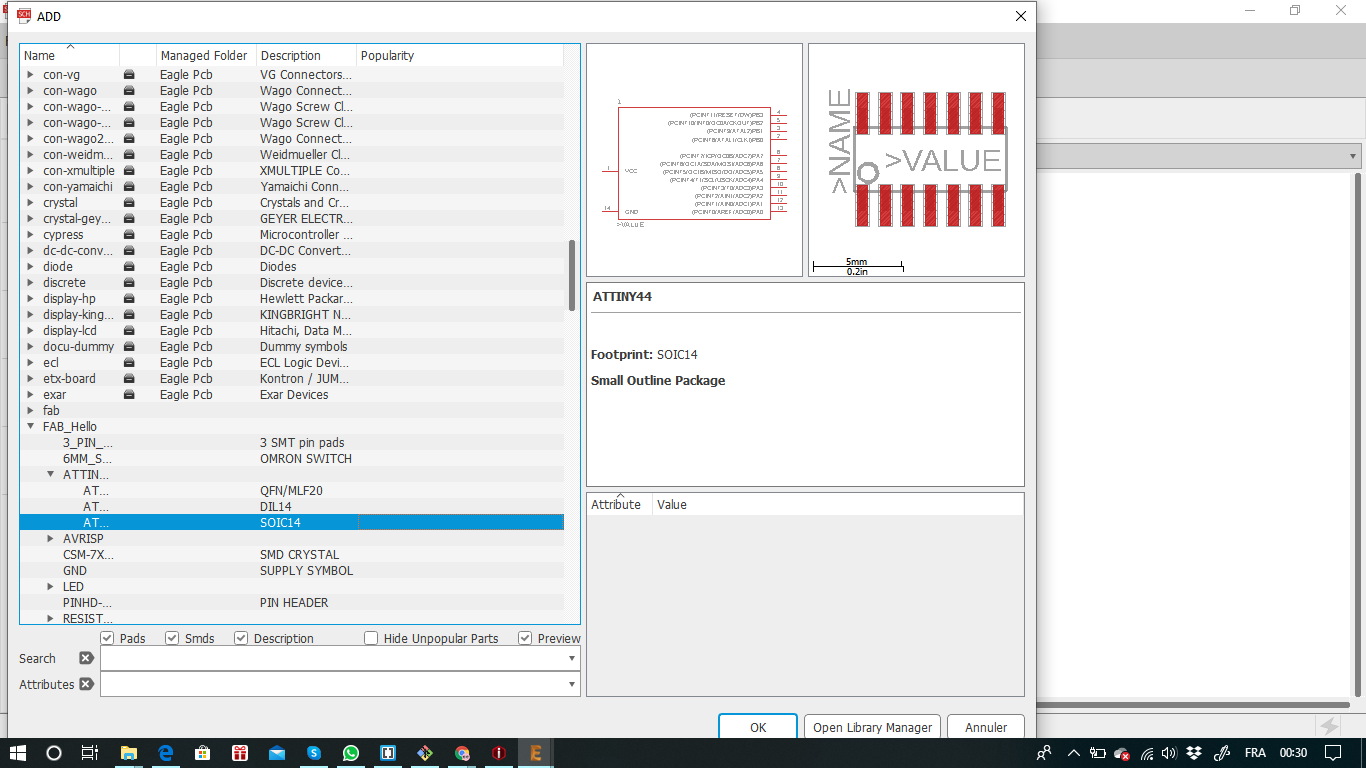The height and width of the screenshot is (768, 1366).
Task: Click the library list vertical scrollbar thumb
Action: 572,275
